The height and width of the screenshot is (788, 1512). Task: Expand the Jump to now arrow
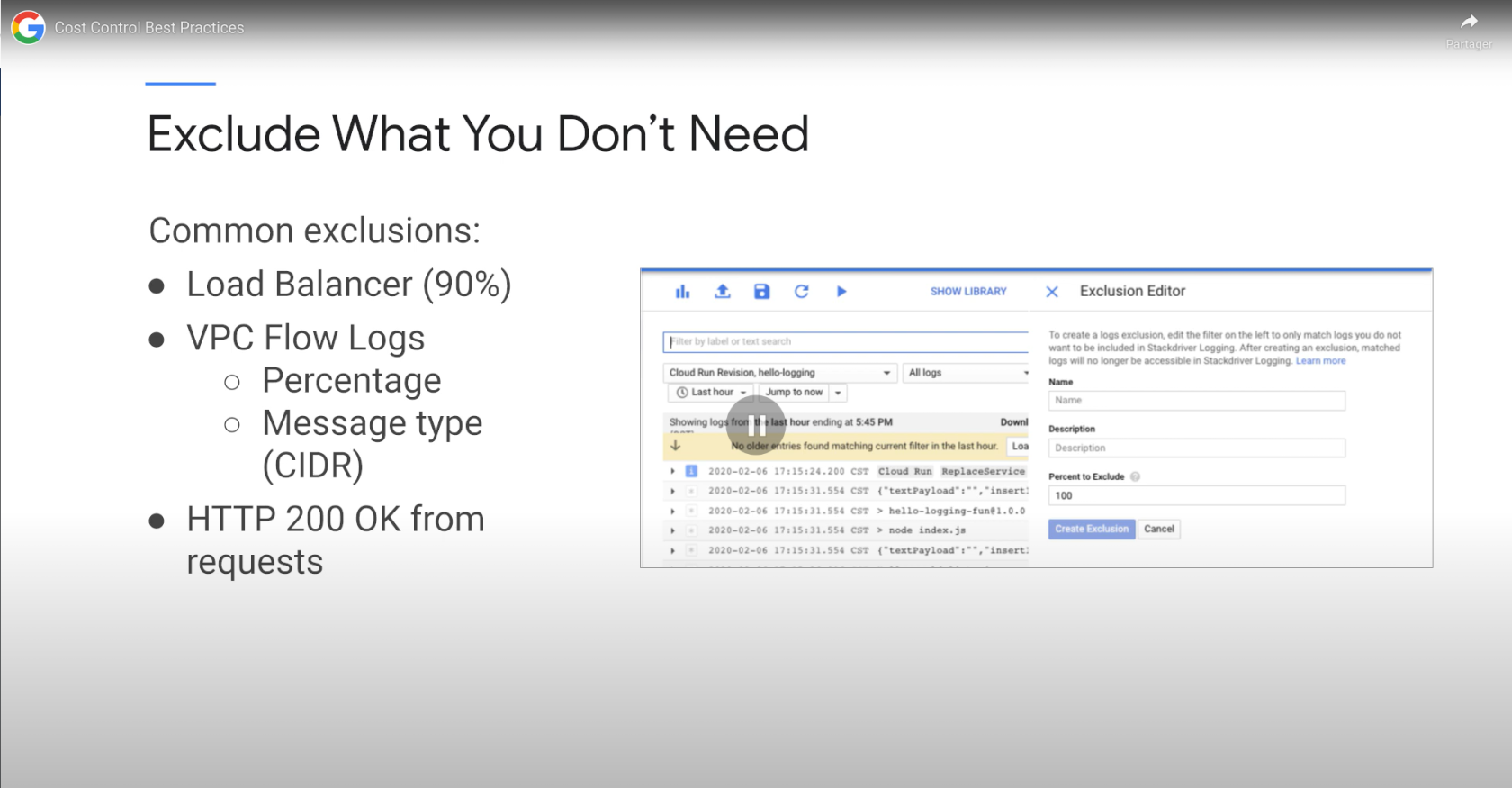(838, 393)
